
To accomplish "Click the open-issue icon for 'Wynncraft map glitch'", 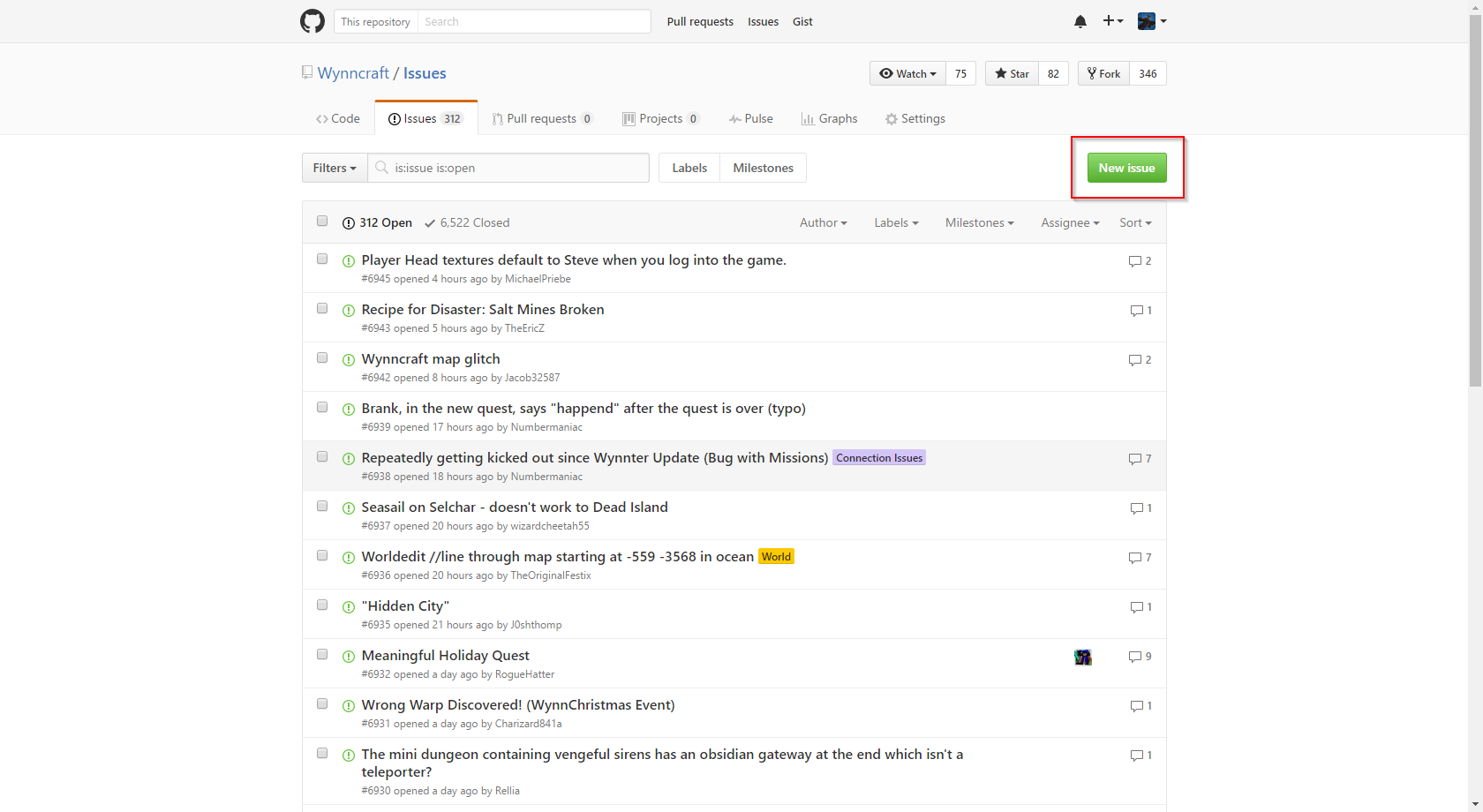I will click(x=349, y=360).
